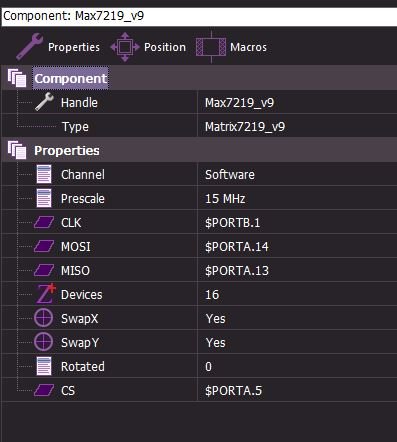Click the SwapY circle icon
Viewport: 397px width, 442px height.
pos(44,342)
